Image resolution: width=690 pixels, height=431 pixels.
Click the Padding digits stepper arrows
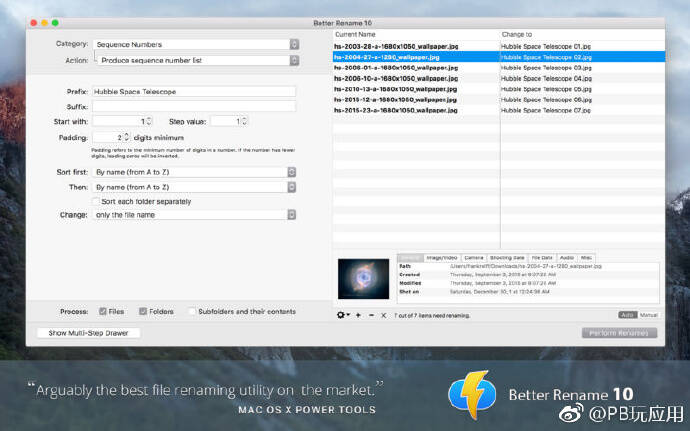(x=127, y=137)
